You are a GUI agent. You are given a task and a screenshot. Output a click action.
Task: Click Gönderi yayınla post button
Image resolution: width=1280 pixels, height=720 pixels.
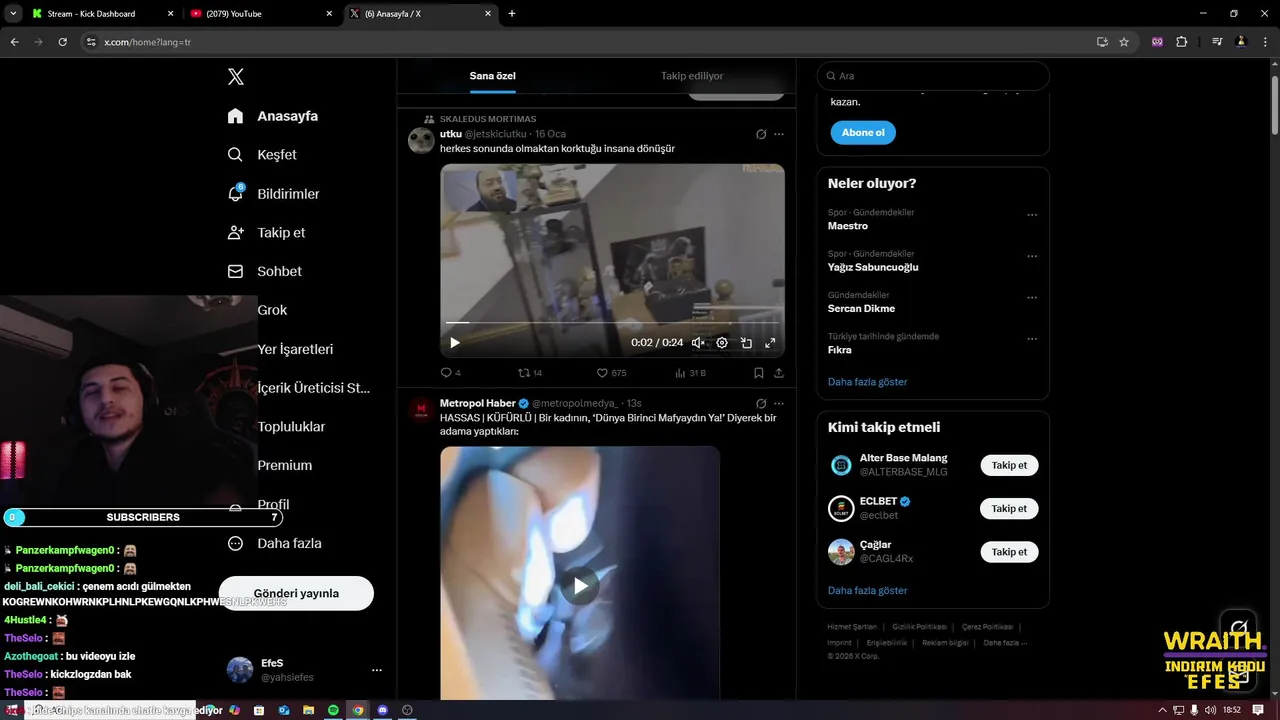pyautogui.click(x=296, y=593)
